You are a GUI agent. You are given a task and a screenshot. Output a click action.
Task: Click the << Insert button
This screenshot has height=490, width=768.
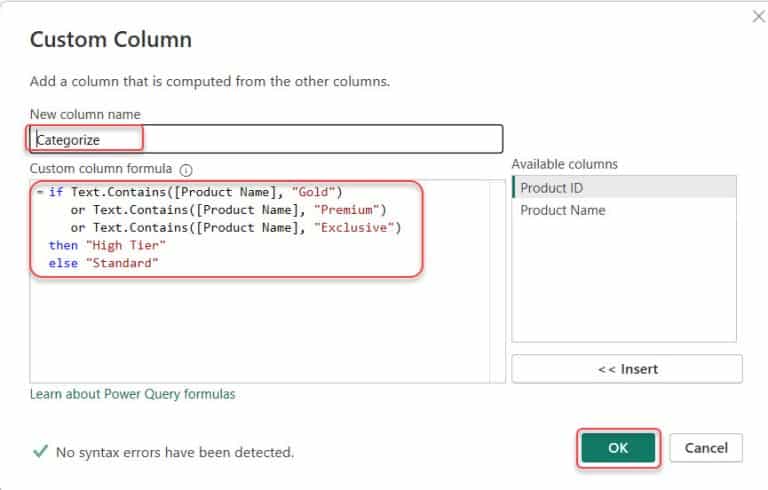pyautogui.click(x=627, y=369)
